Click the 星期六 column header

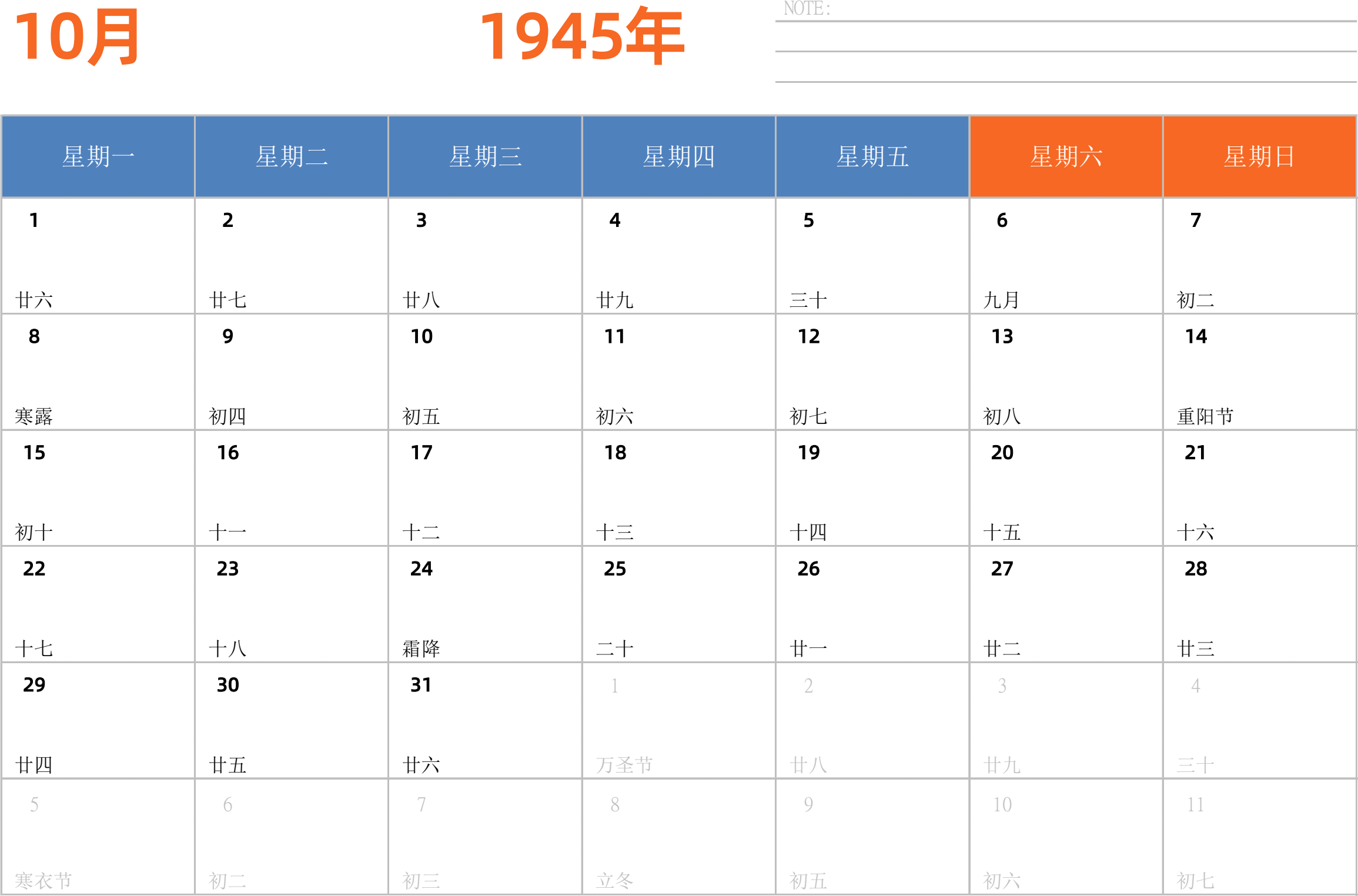click(x=1066, y=156)
